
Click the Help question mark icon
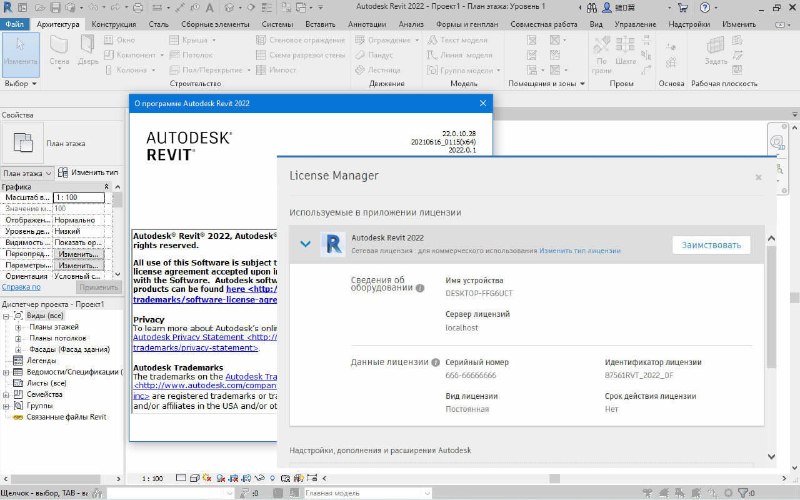pyautogui.click(x=705, y=8)
